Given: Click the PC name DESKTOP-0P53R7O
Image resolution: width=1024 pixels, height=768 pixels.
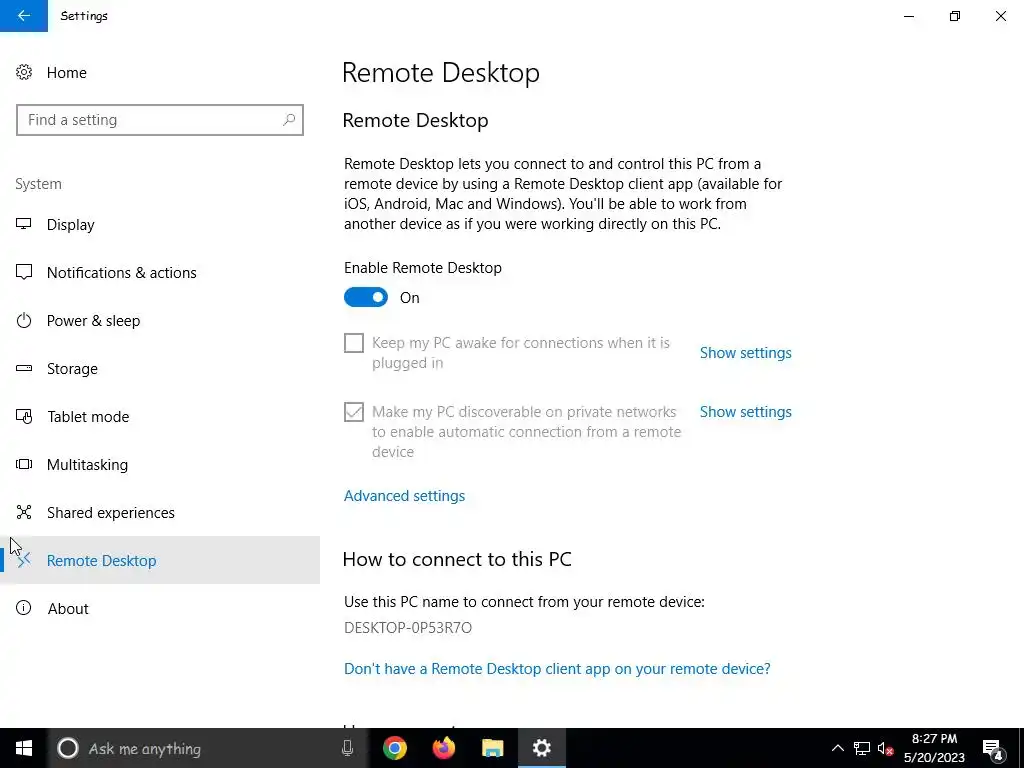Looking at the screenshot, I should click(x=408, y=628).
